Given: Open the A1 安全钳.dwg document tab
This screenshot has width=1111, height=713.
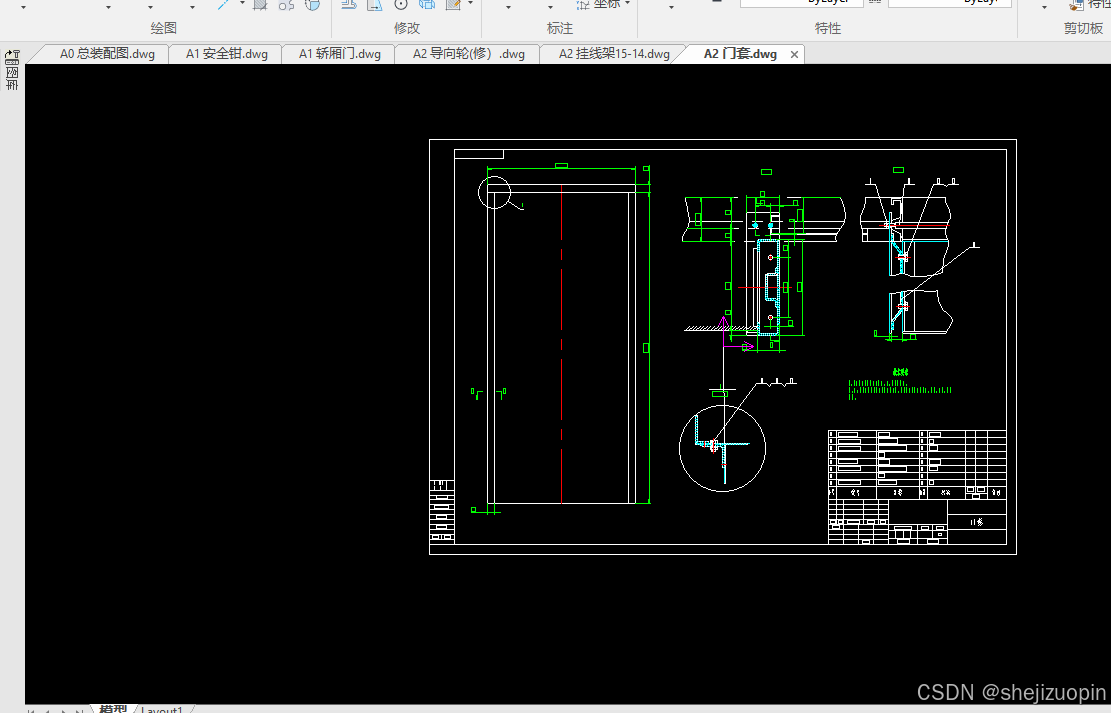Looking at the screenshot, I should [227, 54].
